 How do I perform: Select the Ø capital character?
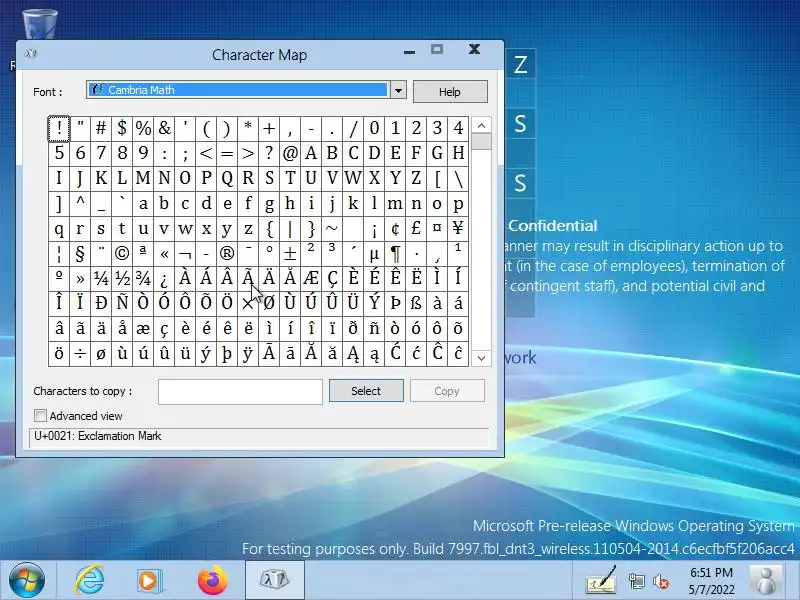pyautogui.click(x=269, y=303)
